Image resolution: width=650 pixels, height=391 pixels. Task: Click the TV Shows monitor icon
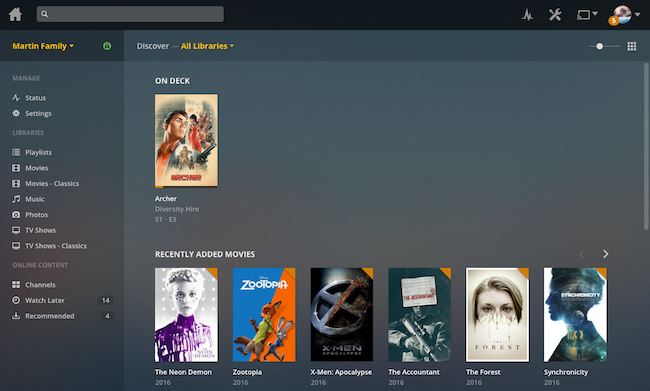click(x=16, y=230)
